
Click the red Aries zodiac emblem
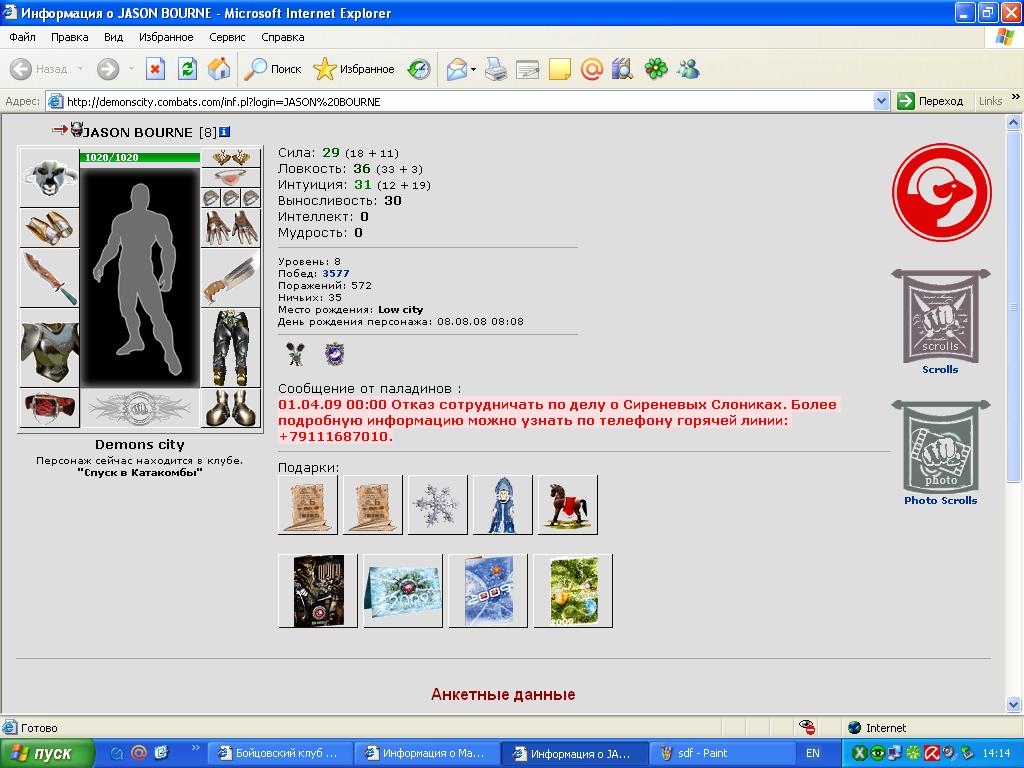click(941, 192)
